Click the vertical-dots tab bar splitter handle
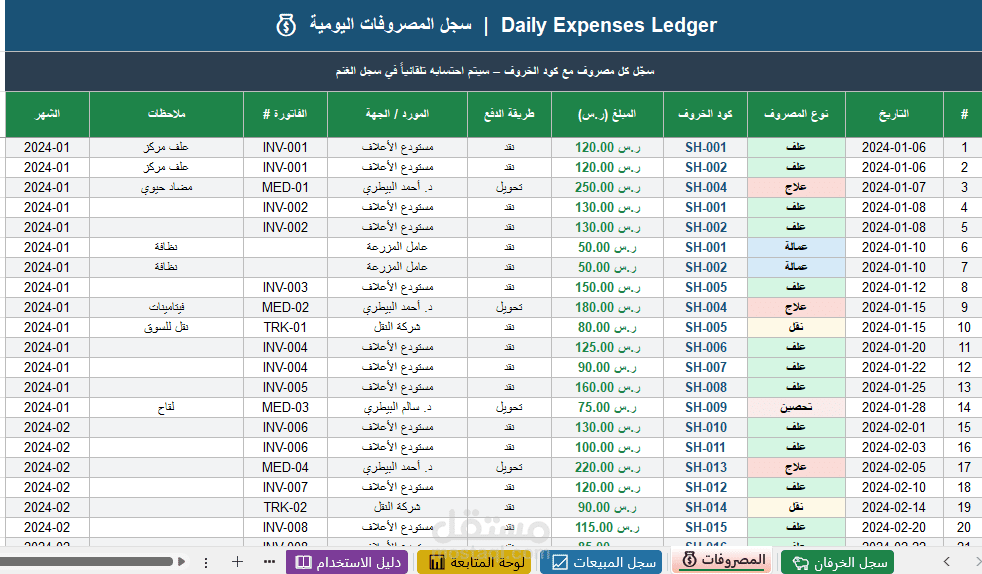Screen dimensions: 982x574 [206, 562]
